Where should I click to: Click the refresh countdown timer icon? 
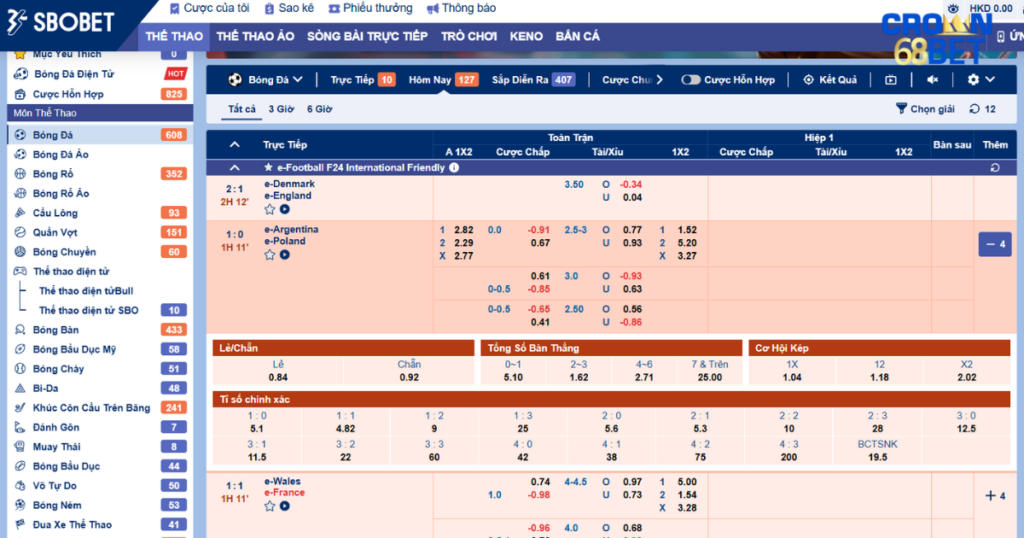(977, 109)
